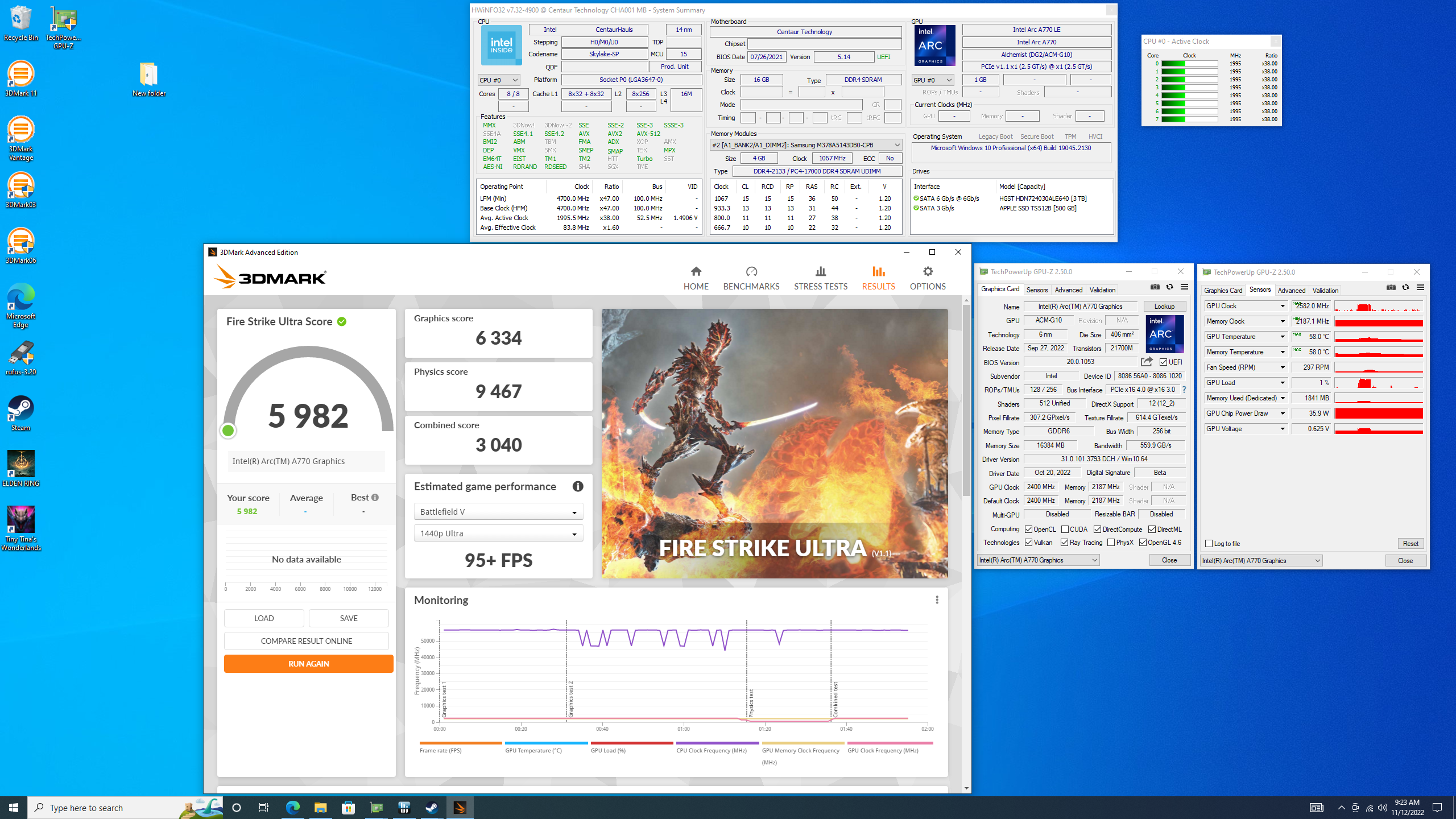Open the ELDEN RING desktop shortcut

[21, 469]
